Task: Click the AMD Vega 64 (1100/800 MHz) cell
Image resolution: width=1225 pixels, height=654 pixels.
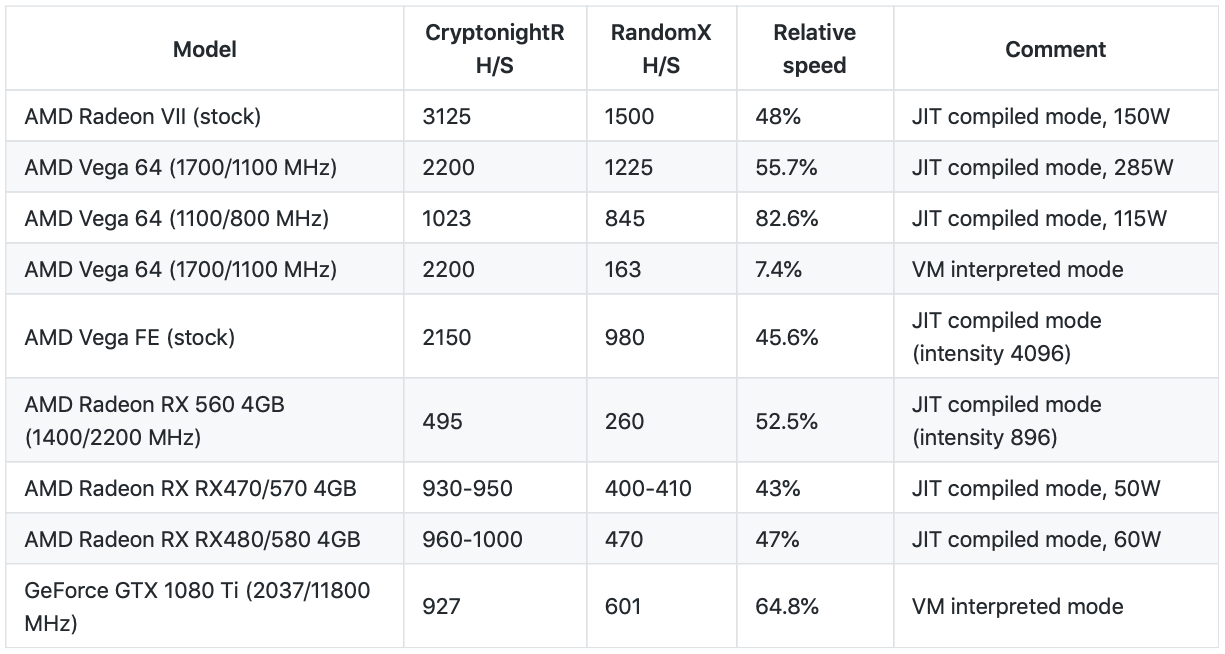Action: click(176, 218)
